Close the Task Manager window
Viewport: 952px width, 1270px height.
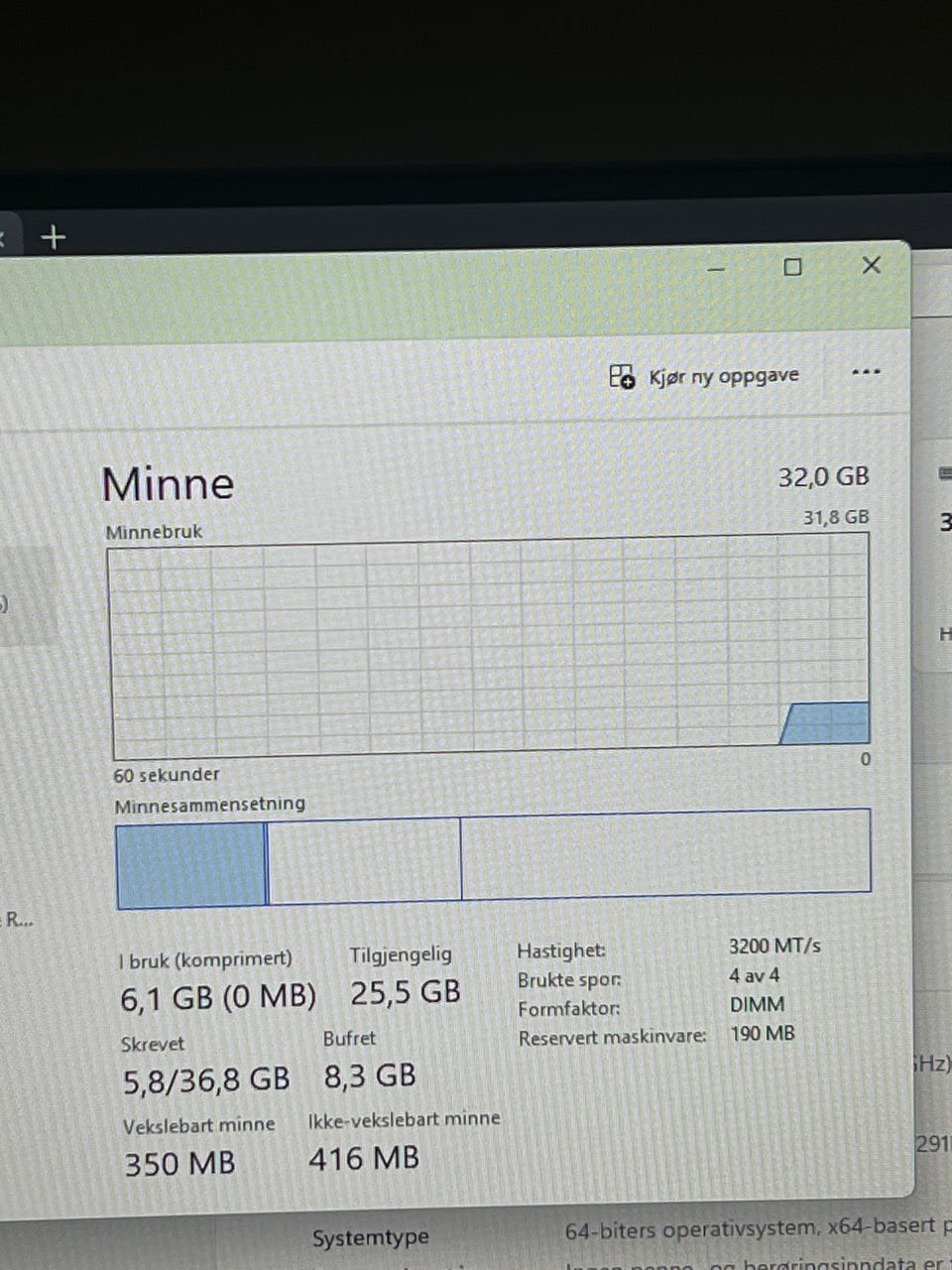click(871, 265)
